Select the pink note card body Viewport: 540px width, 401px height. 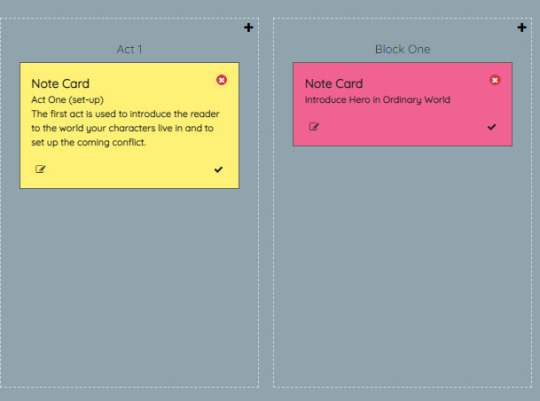coord(403,104)
